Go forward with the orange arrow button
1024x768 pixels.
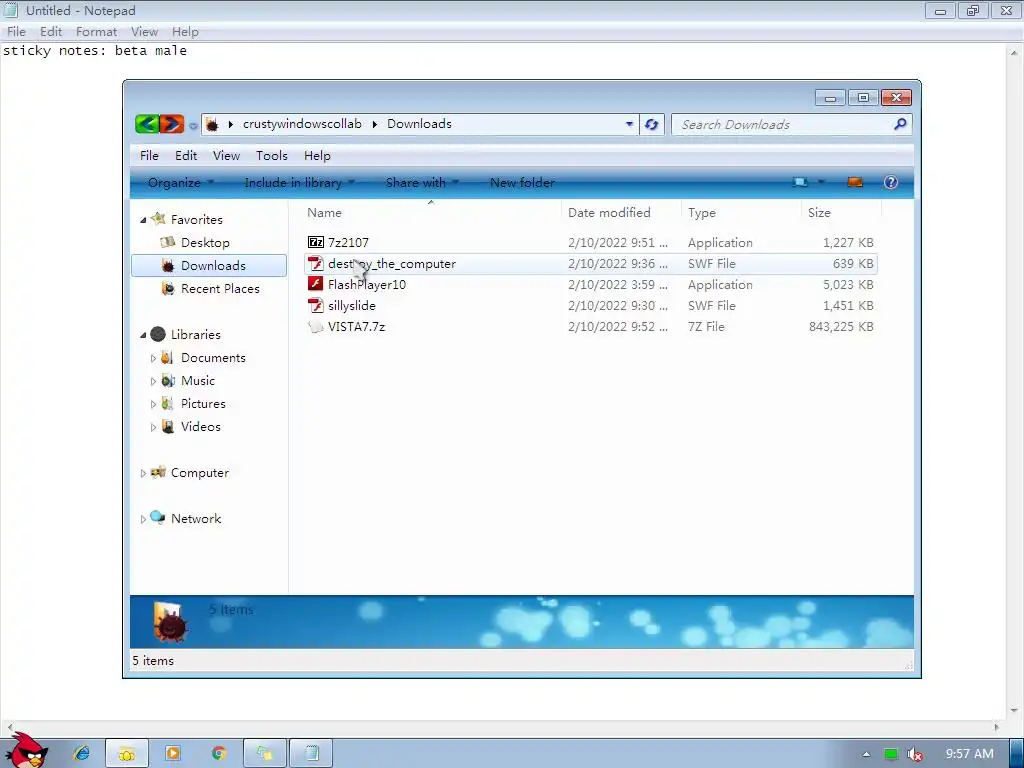point(172,123)
